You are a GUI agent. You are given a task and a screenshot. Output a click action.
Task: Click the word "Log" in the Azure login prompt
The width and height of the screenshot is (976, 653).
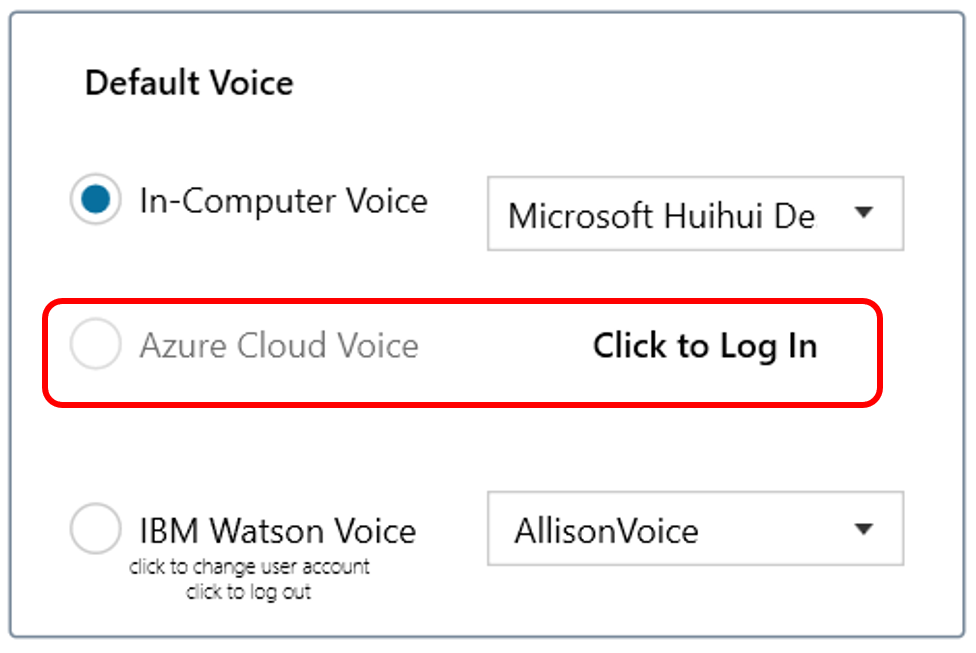click(738, 346)
